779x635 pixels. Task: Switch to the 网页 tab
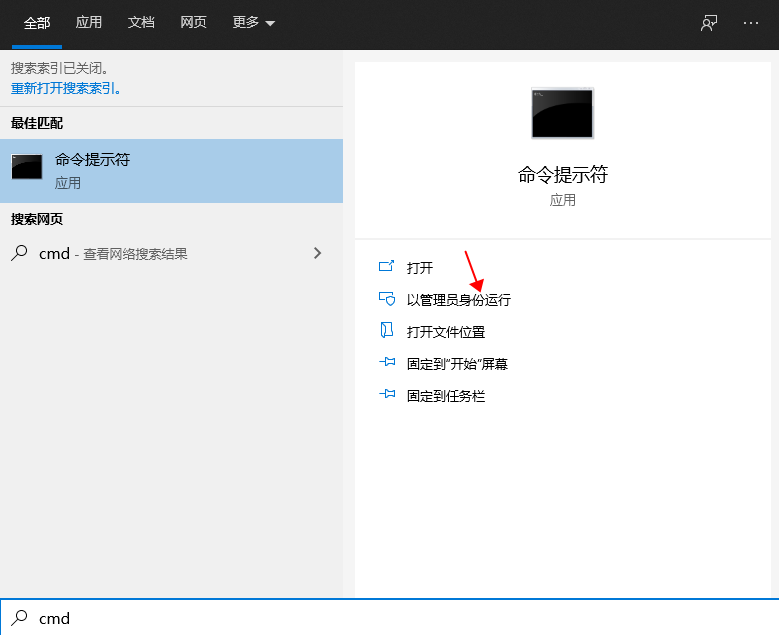pos(193,22)
